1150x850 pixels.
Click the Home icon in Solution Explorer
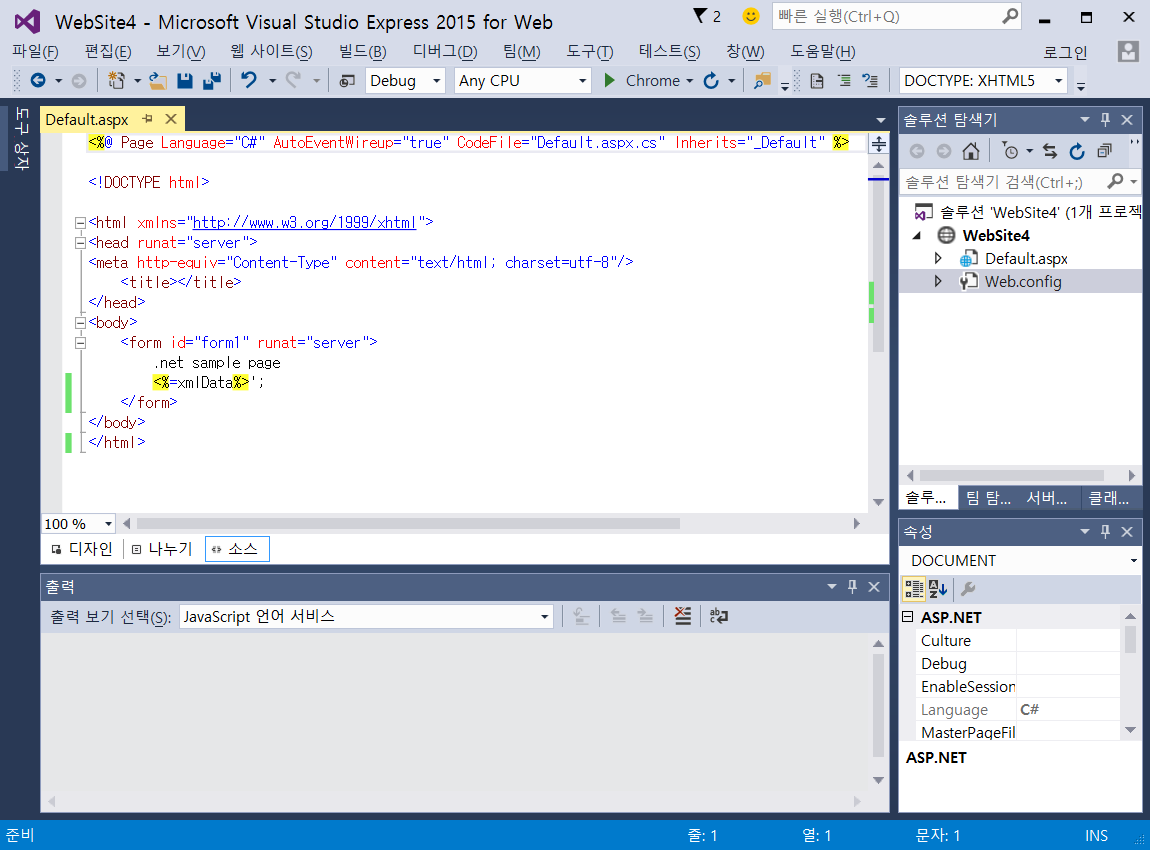click(970, 151)
